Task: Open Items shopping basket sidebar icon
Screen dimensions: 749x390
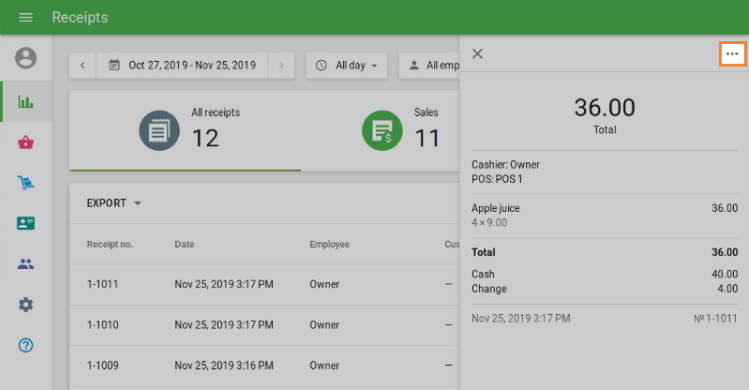Action: (26, 142)
